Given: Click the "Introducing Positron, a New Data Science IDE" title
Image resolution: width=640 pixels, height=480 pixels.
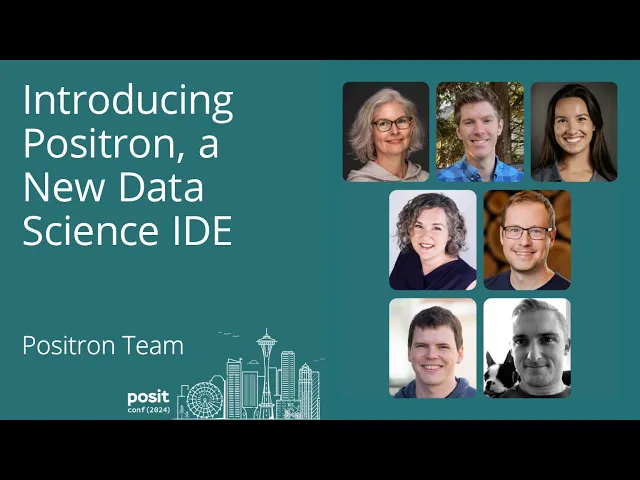Looking at the screenshot, I should 128,165.
